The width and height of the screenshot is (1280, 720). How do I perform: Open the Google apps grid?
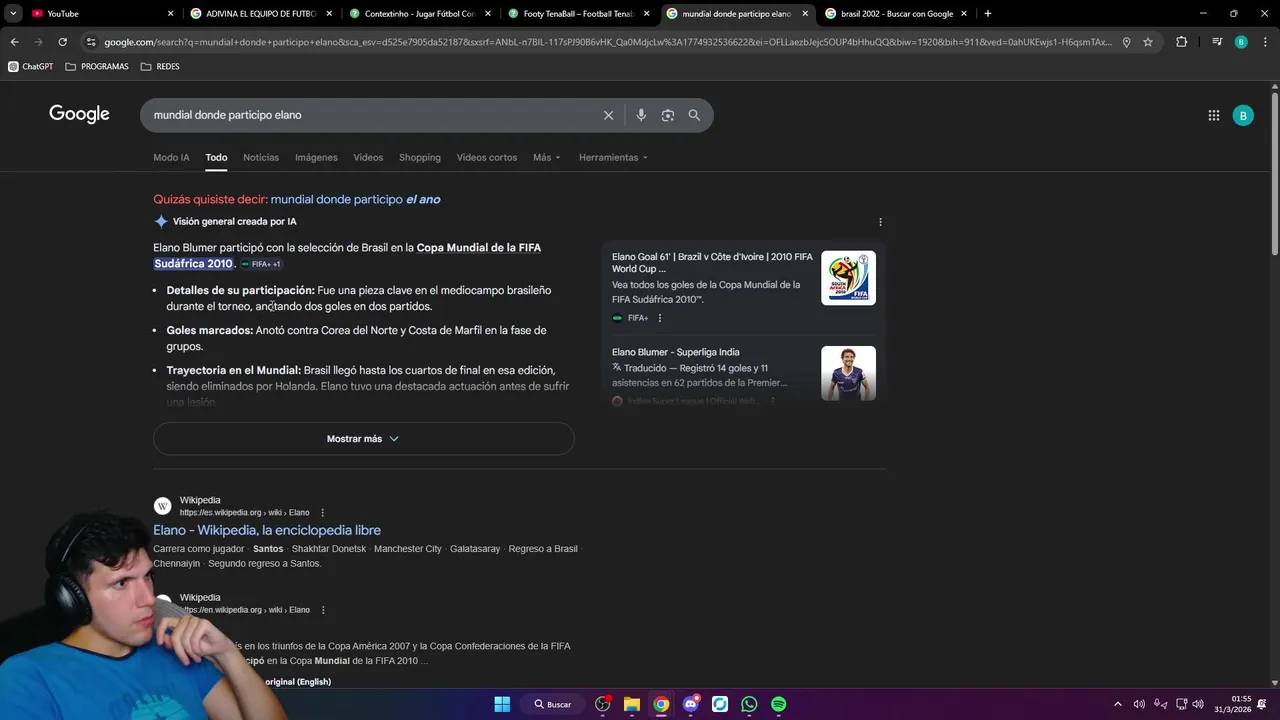click(1213, 115)
